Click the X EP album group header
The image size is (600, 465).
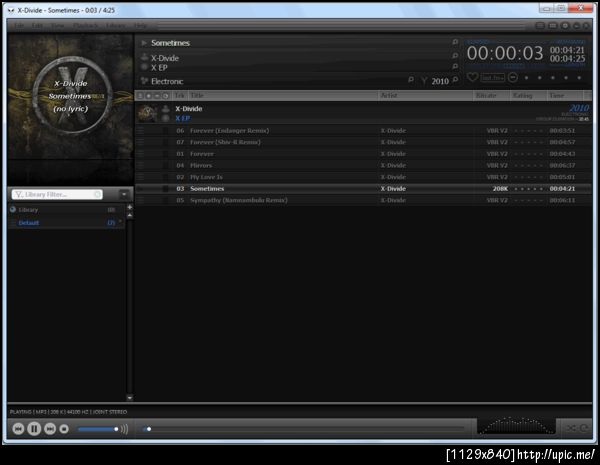(364, 113)
